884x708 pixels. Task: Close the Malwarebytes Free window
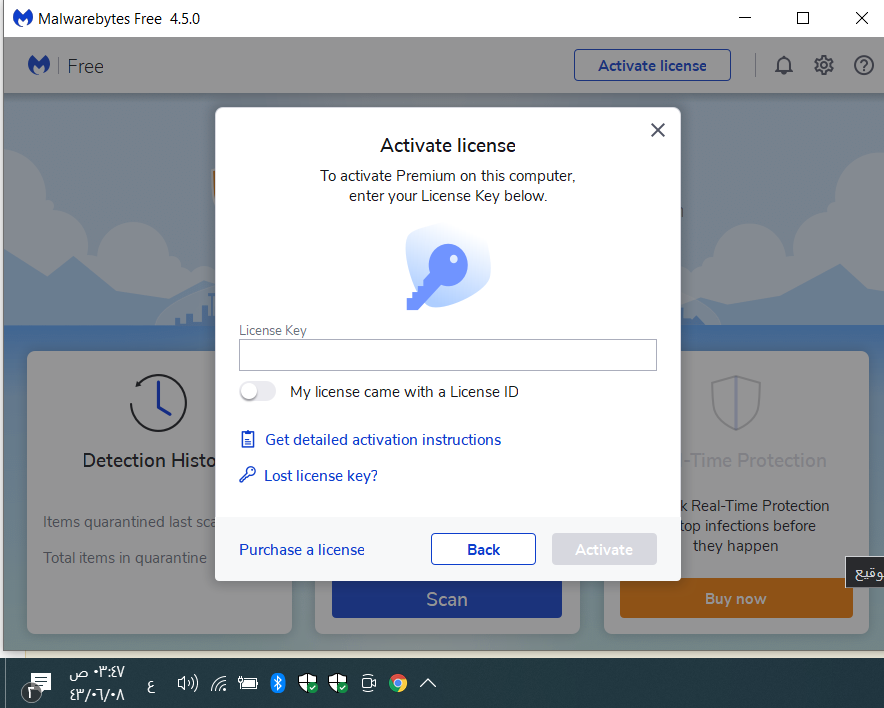click(x=861, y=18)
